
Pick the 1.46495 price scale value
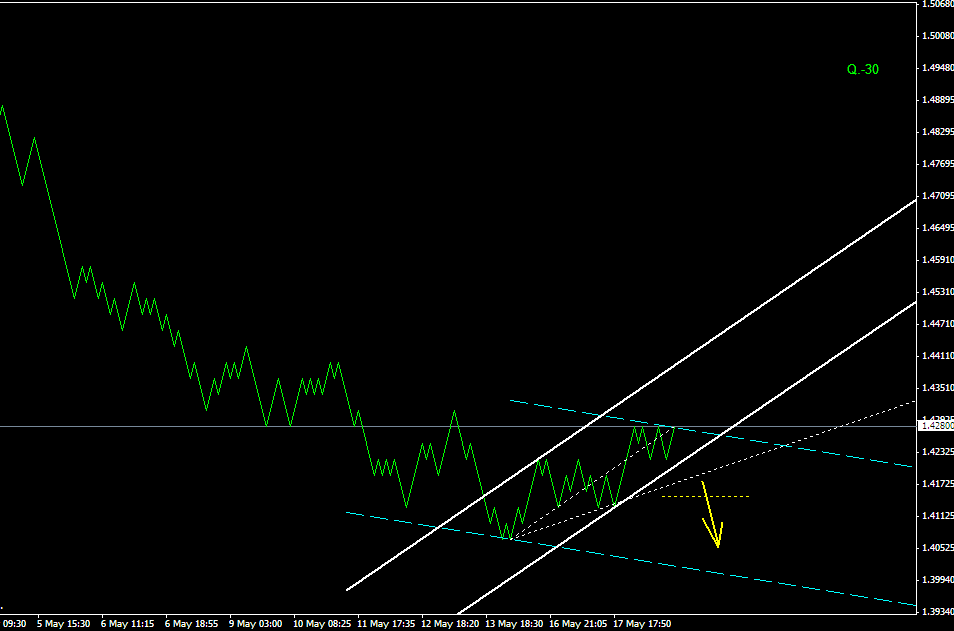[938, 228]
